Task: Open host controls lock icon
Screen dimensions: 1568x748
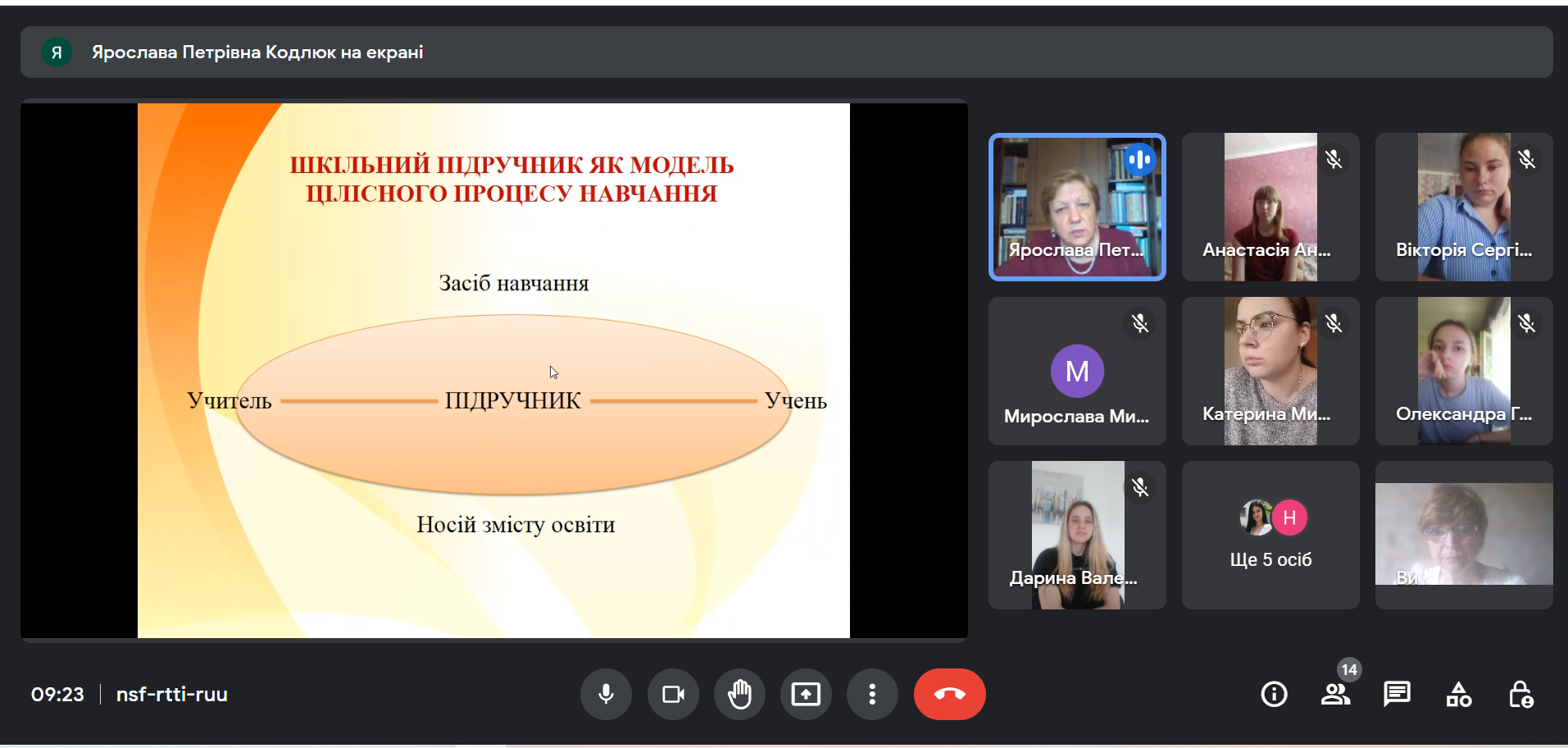Action: coord(1520,695)
